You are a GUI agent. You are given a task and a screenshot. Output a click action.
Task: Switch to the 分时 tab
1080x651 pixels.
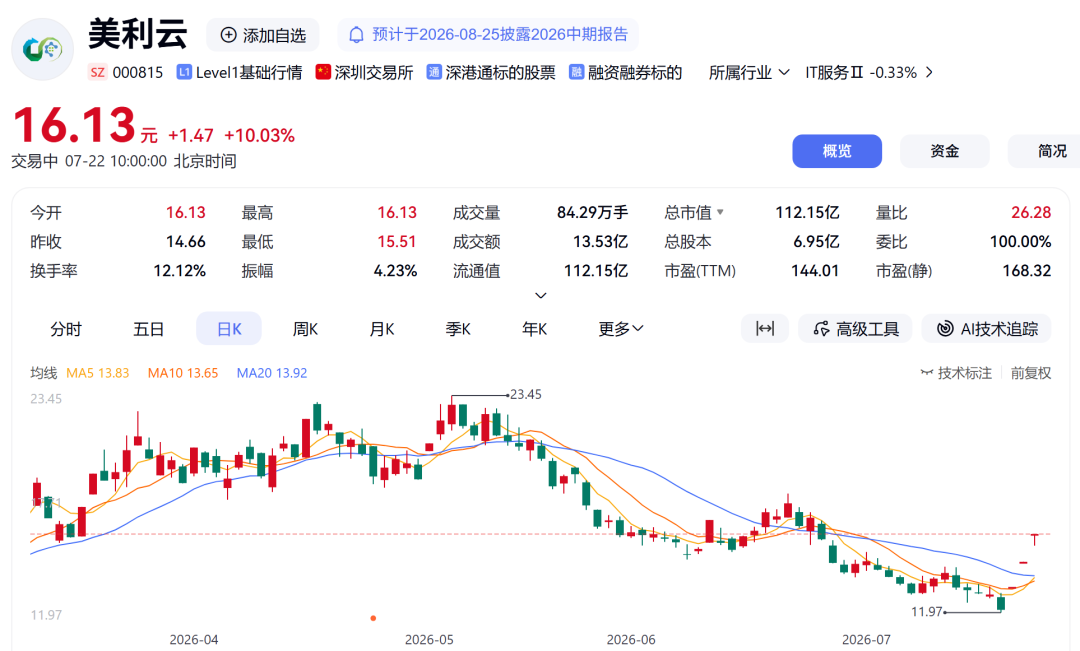pos(66,329)
